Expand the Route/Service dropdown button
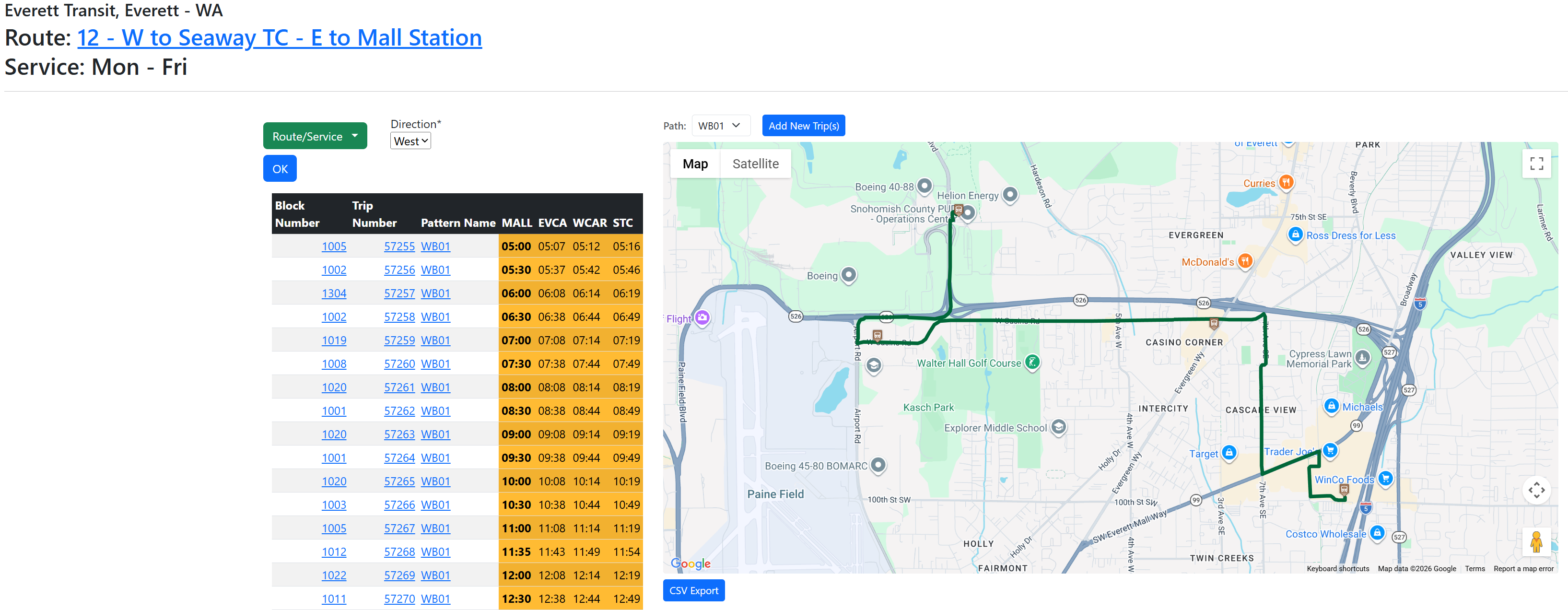Screen dimensions: 1568x610 pos(315,136)
